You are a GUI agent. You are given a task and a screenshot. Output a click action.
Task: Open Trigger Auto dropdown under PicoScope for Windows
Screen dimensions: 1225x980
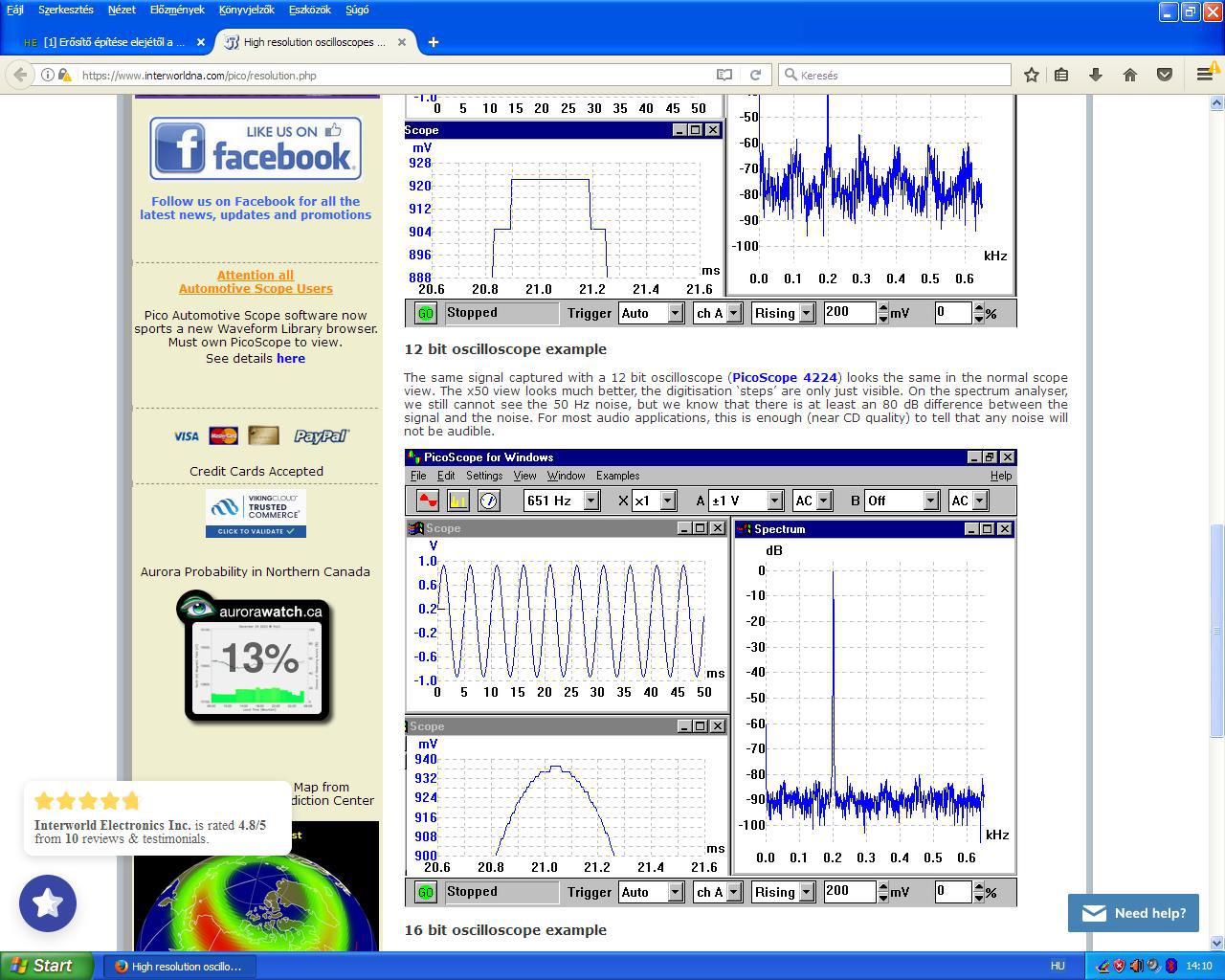click(675, 892)
